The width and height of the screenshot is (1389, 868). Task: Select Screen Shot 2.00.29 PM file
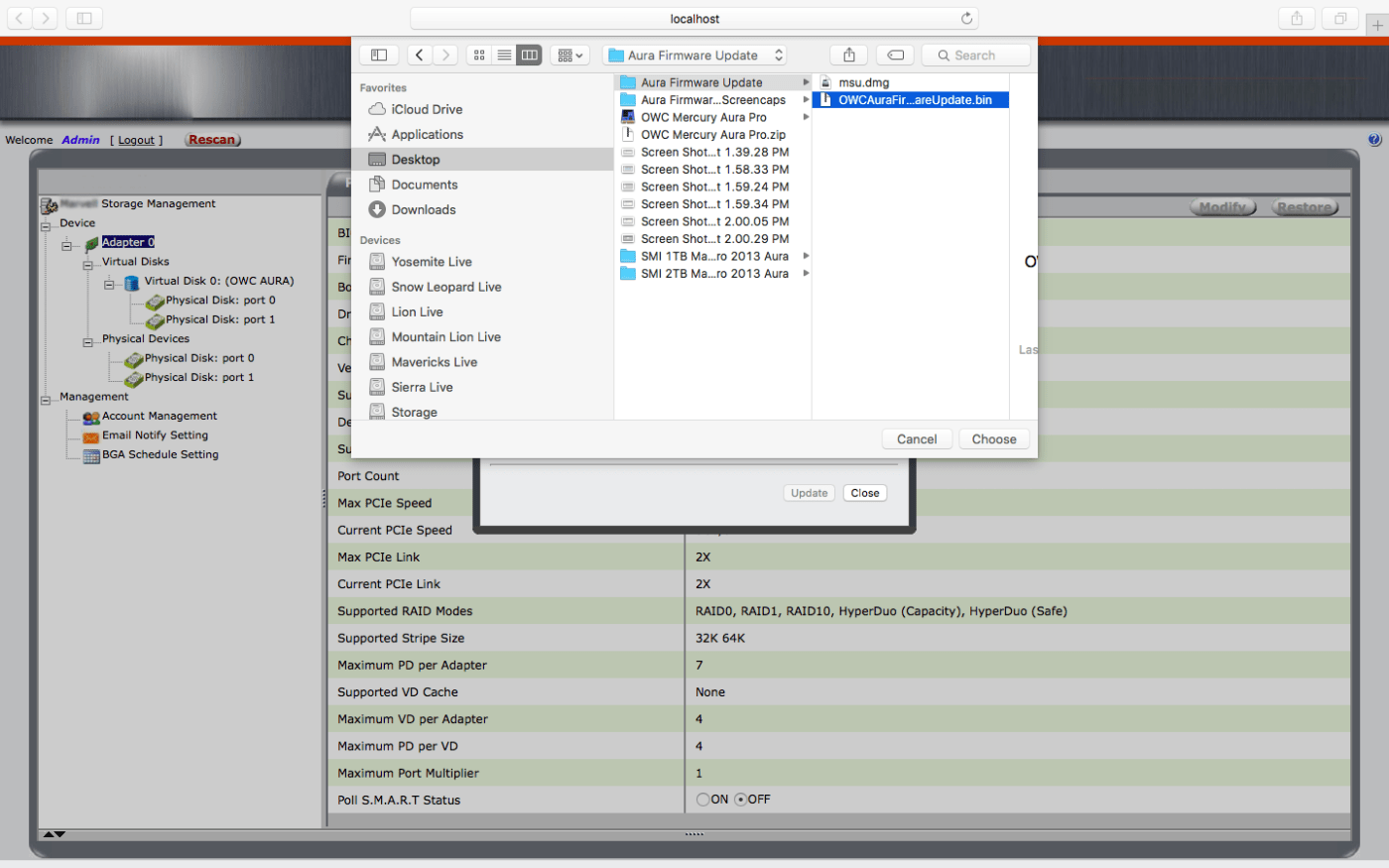[713, 239]
